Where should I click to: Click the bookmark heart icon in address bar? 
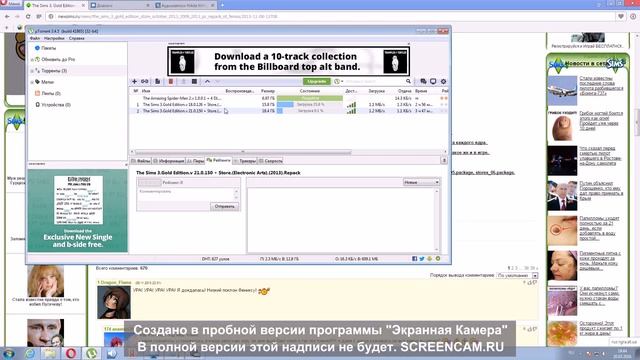pos(621,16)
